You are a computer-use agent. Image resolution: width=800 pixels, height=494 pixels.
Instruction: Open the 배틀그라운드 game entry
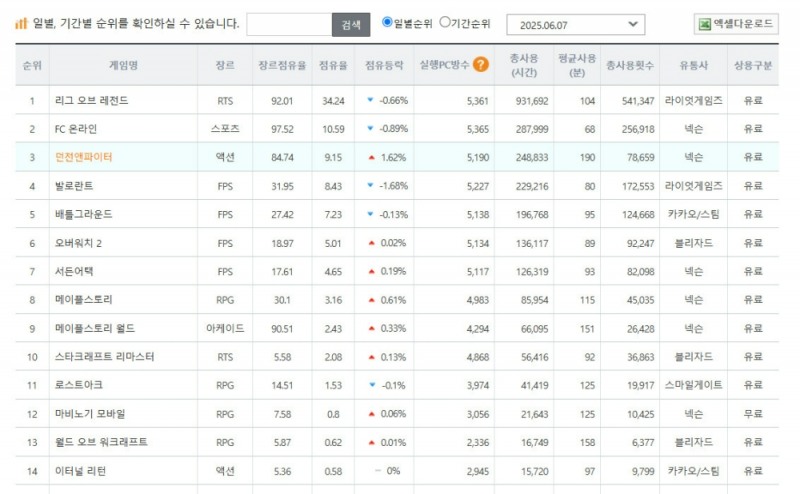click(x=84, y=214)
